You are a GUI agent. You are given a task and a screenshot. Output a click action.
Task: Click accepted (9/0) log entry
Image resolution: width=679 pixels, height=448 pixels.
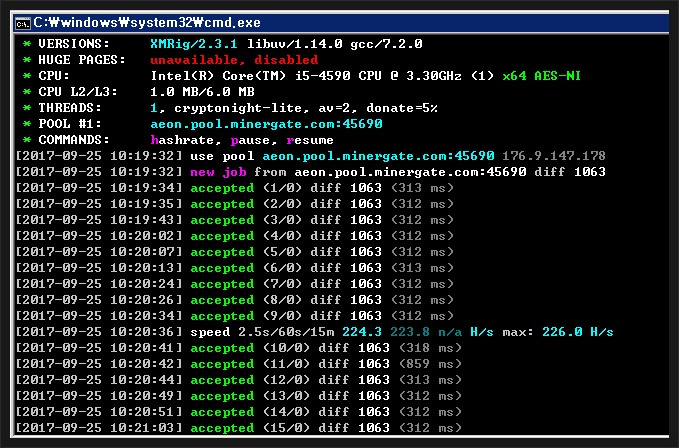(x=234, y=316)
